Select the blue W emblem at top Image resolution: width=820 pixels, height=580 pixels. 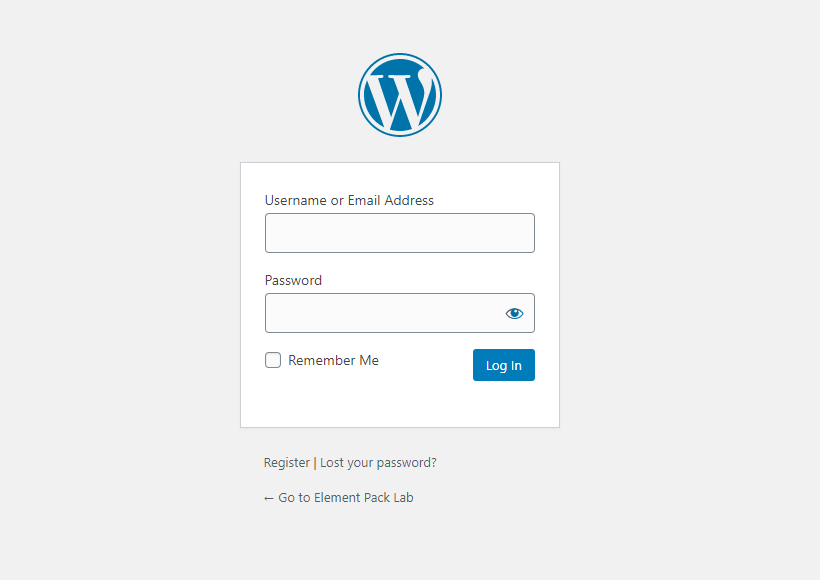click(400, 95)
